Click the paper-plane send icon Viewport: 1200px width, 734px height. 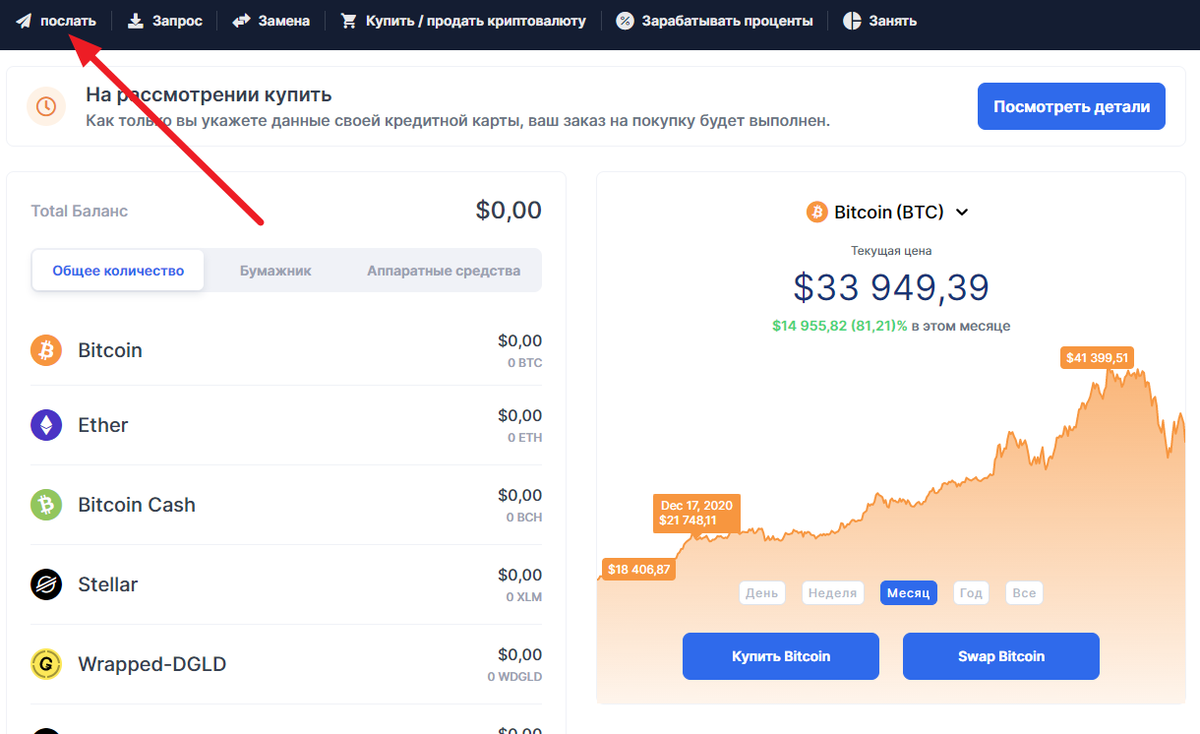[x=23, y=21]
